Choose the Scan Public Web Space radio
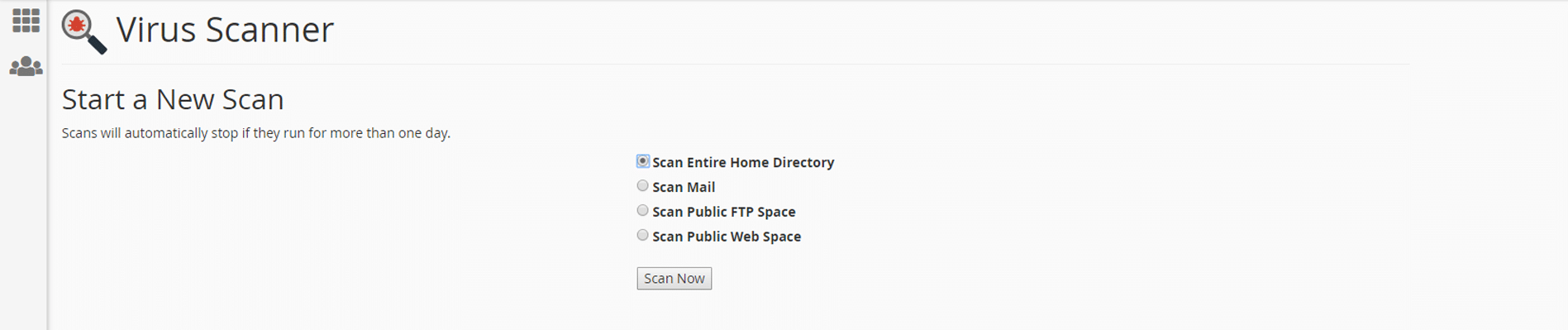The image size is (1568, 330). 642,236
